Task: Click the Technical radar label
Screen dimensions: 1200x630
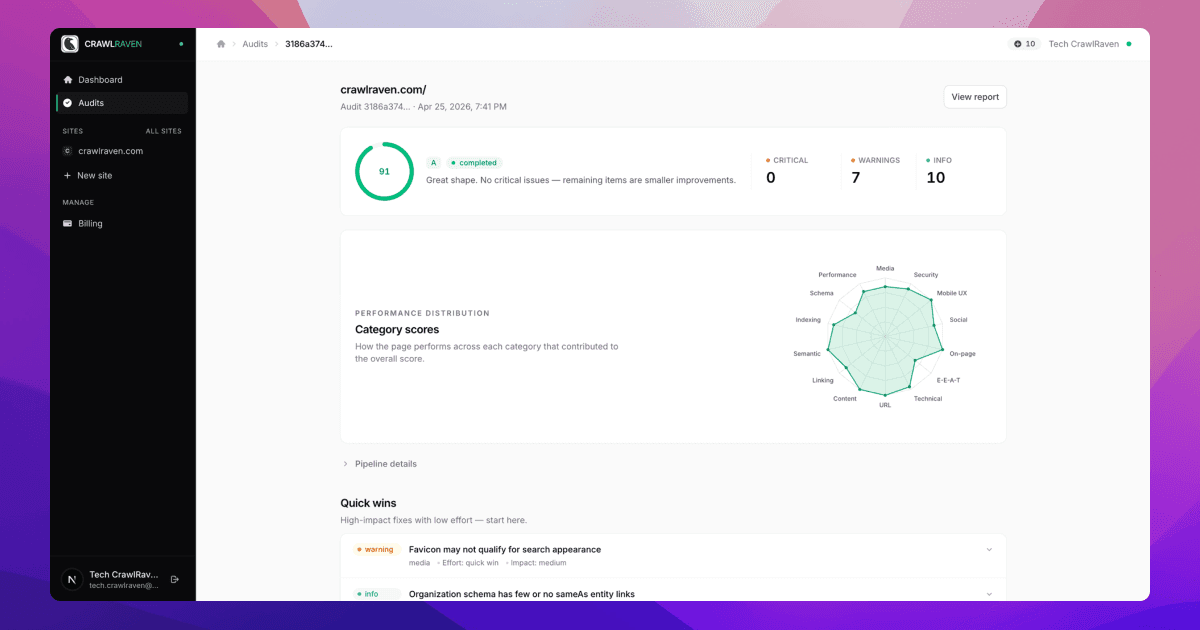Action: point(928,398)
